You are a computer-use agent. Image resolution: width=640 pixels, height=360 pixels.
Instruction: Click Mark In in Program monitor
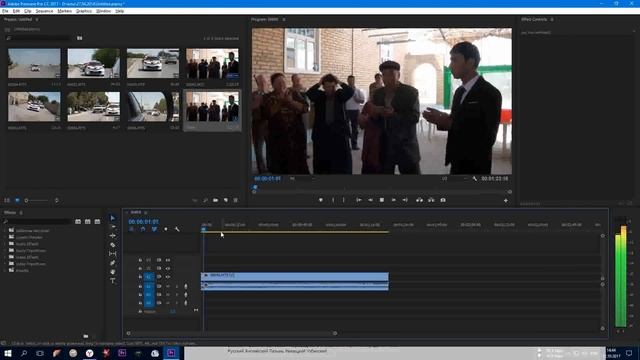333,200
